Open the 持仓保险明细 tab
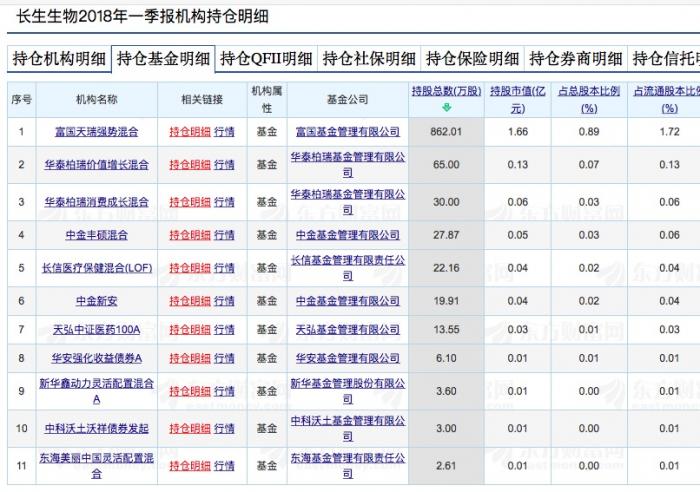This screenshot has height=492, width=700. click(x=472, y=59)
